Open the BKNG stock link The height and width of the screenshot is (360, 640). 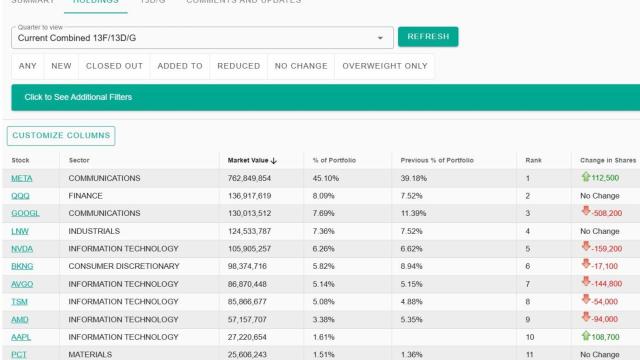pyautogui.click(x=22, y=267)
